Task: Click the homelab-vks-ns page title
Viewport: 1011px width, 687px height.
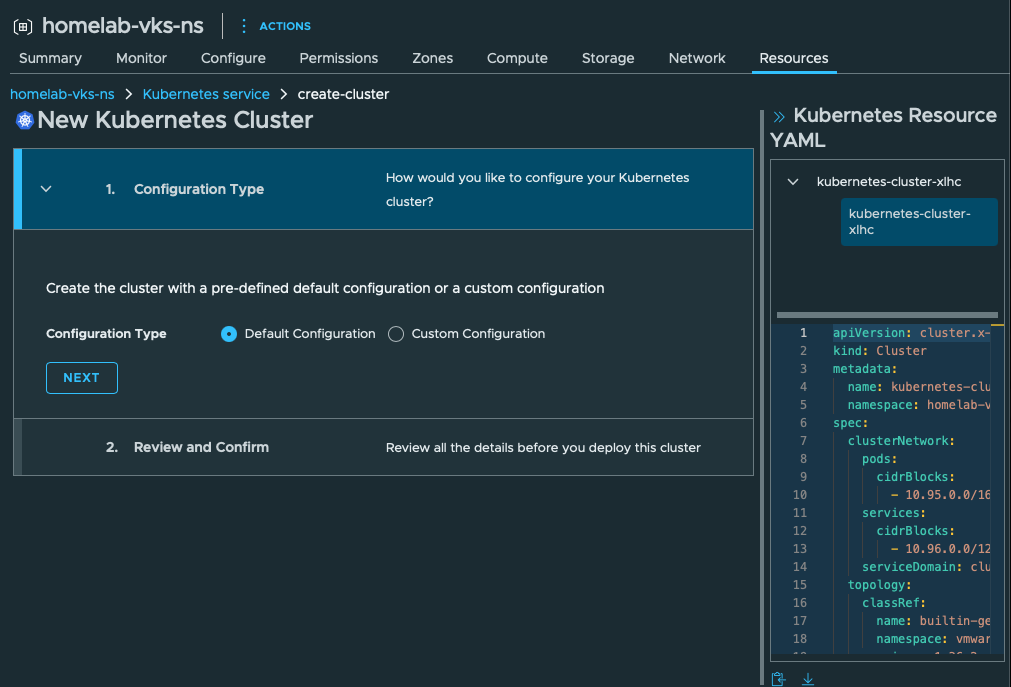Action: click(123, 26)
